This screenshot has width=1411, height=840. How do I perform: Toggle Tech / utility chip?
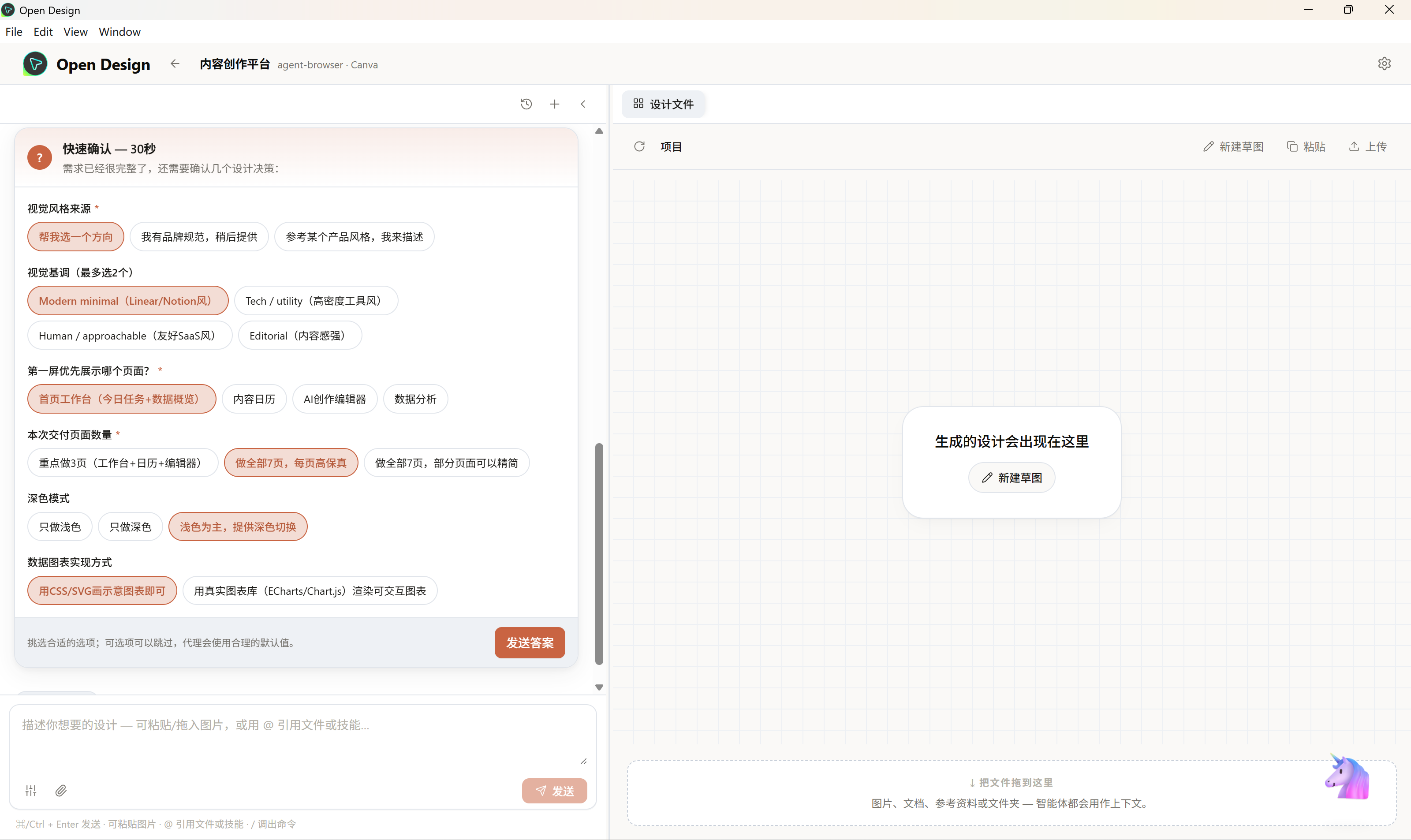click(317, 301)
